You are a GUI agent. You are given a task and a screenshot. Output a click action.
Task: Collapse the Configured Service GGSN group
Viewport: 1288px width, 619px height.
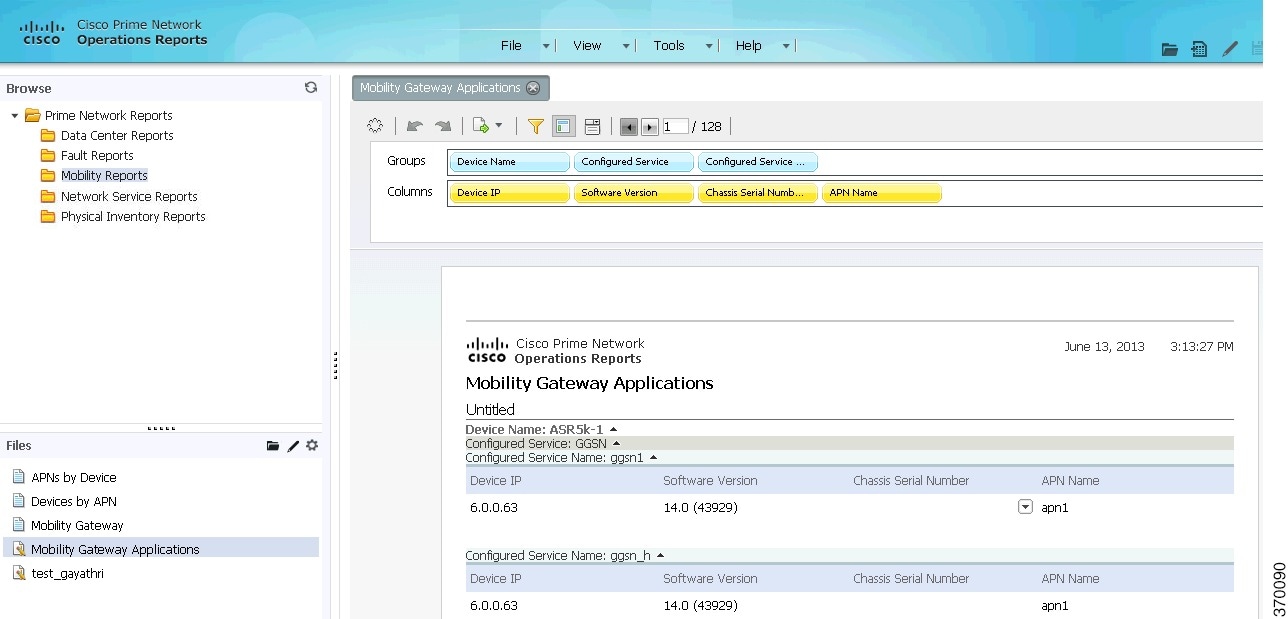point(616,443)
